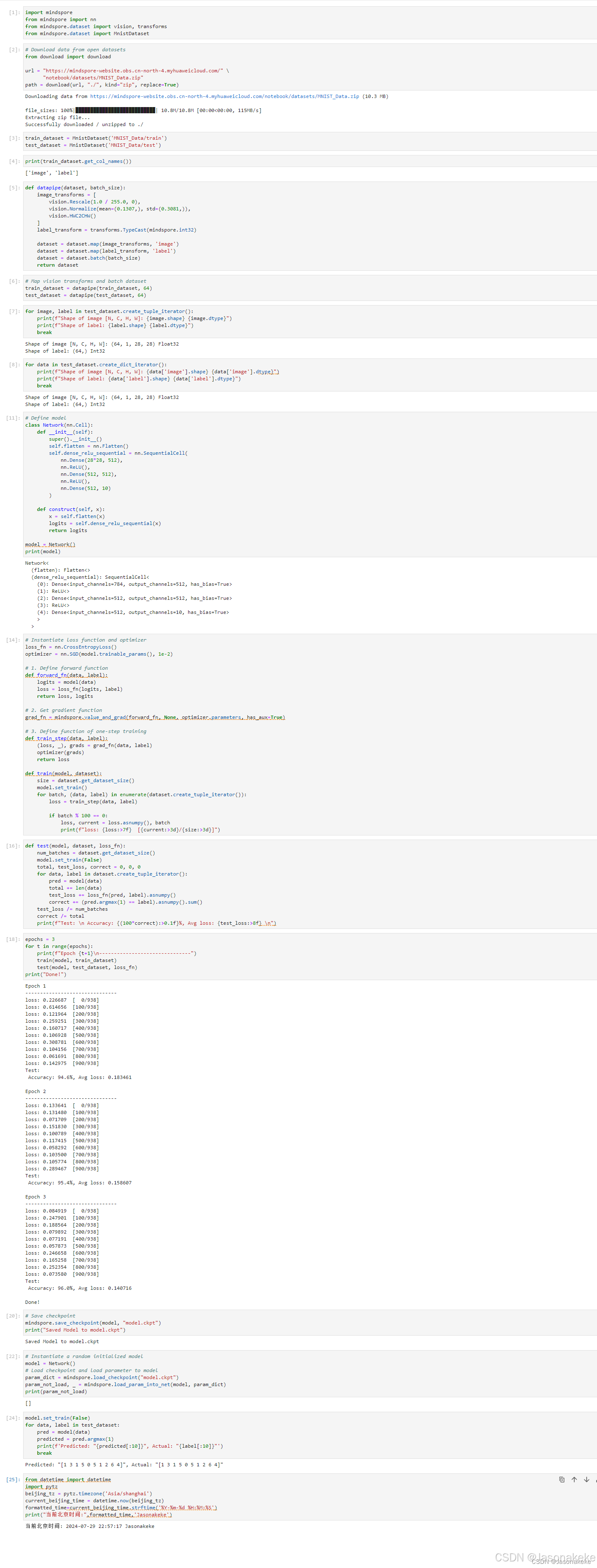Click 'Accuracy: 96.0%, Avg loss: 0.140716' output
The height and width of the screenshot is (1568, 597).
[80, 1288]
